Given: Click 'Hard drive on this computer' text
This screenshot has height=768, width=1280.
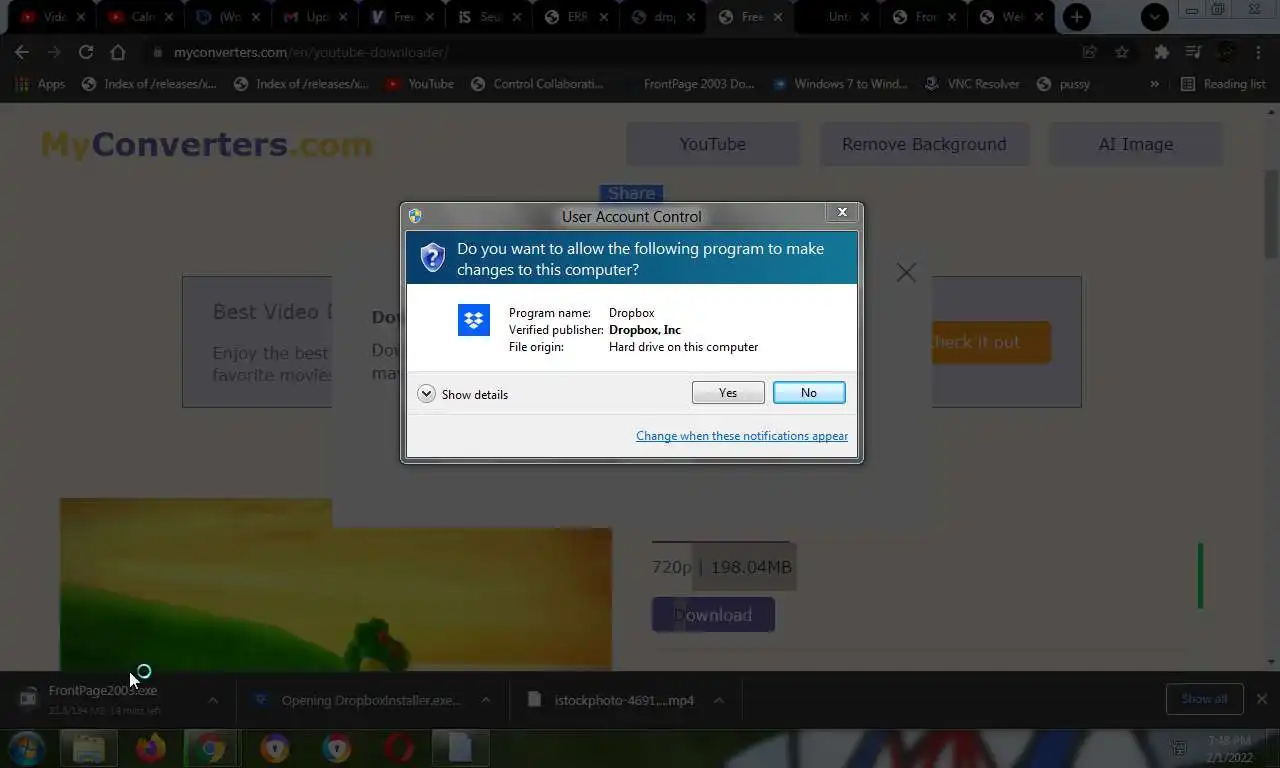Looking at the screenshot, I should [x=683, y=347].
